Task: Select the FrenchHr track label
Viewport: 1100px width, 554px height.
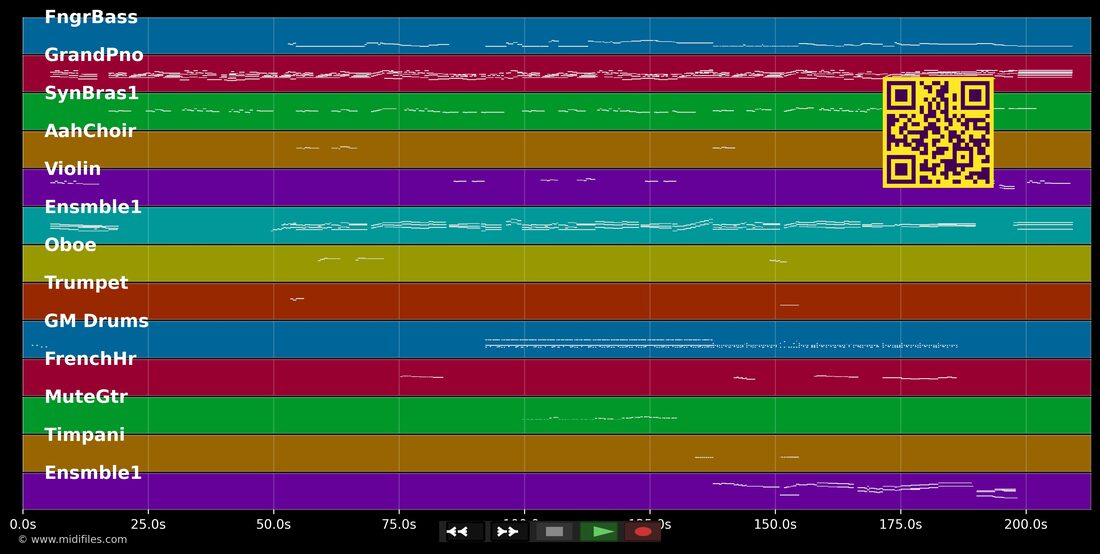Action: 90,359
